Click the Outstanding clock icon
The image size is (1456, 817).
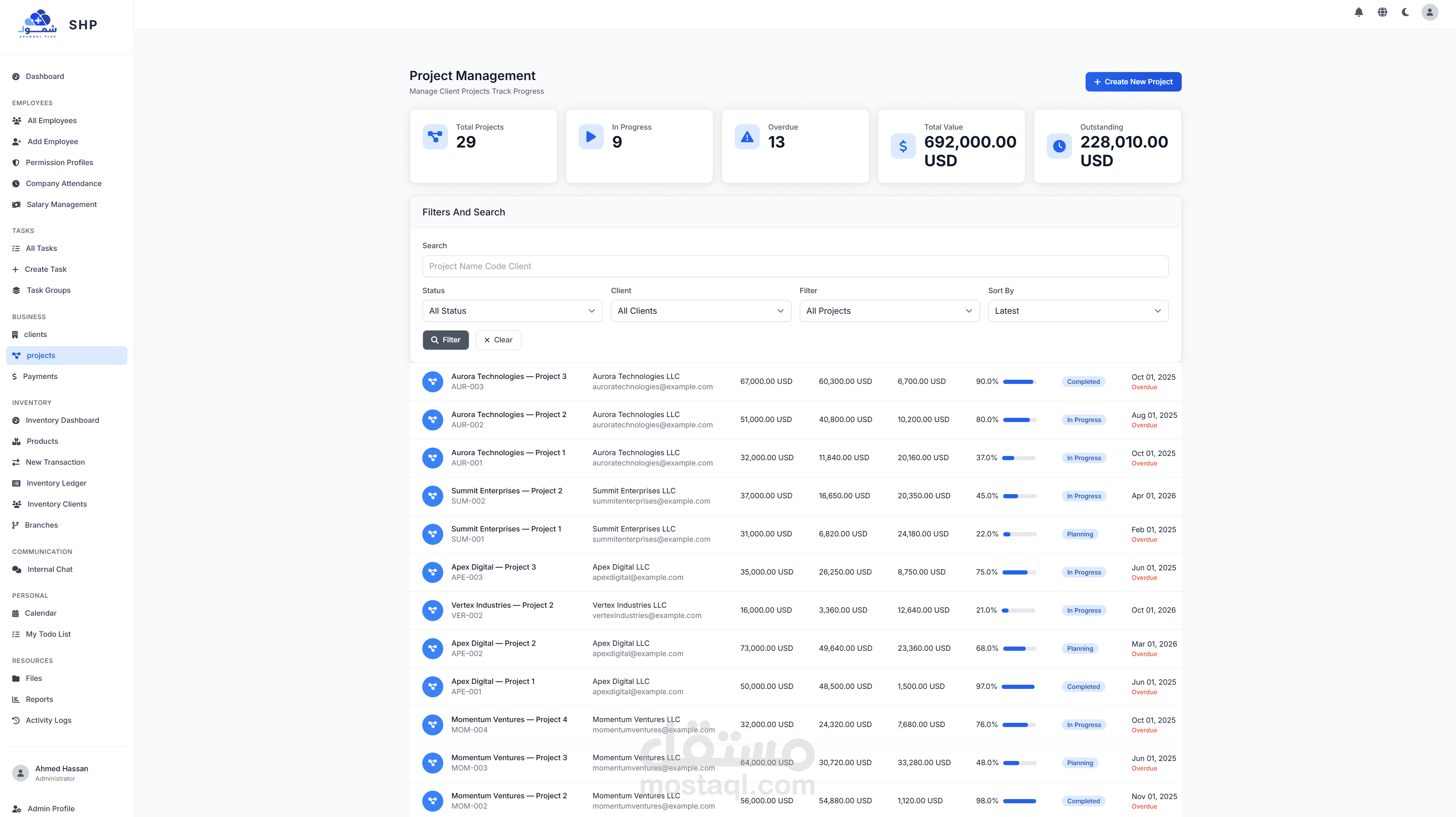point(1059,146)
